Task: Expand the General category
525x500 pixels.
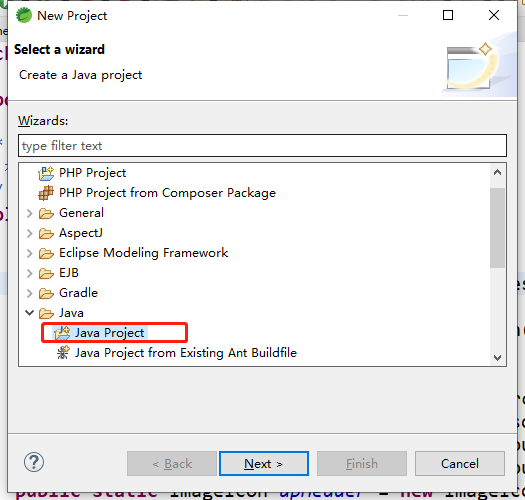Action: pos(29,213)
